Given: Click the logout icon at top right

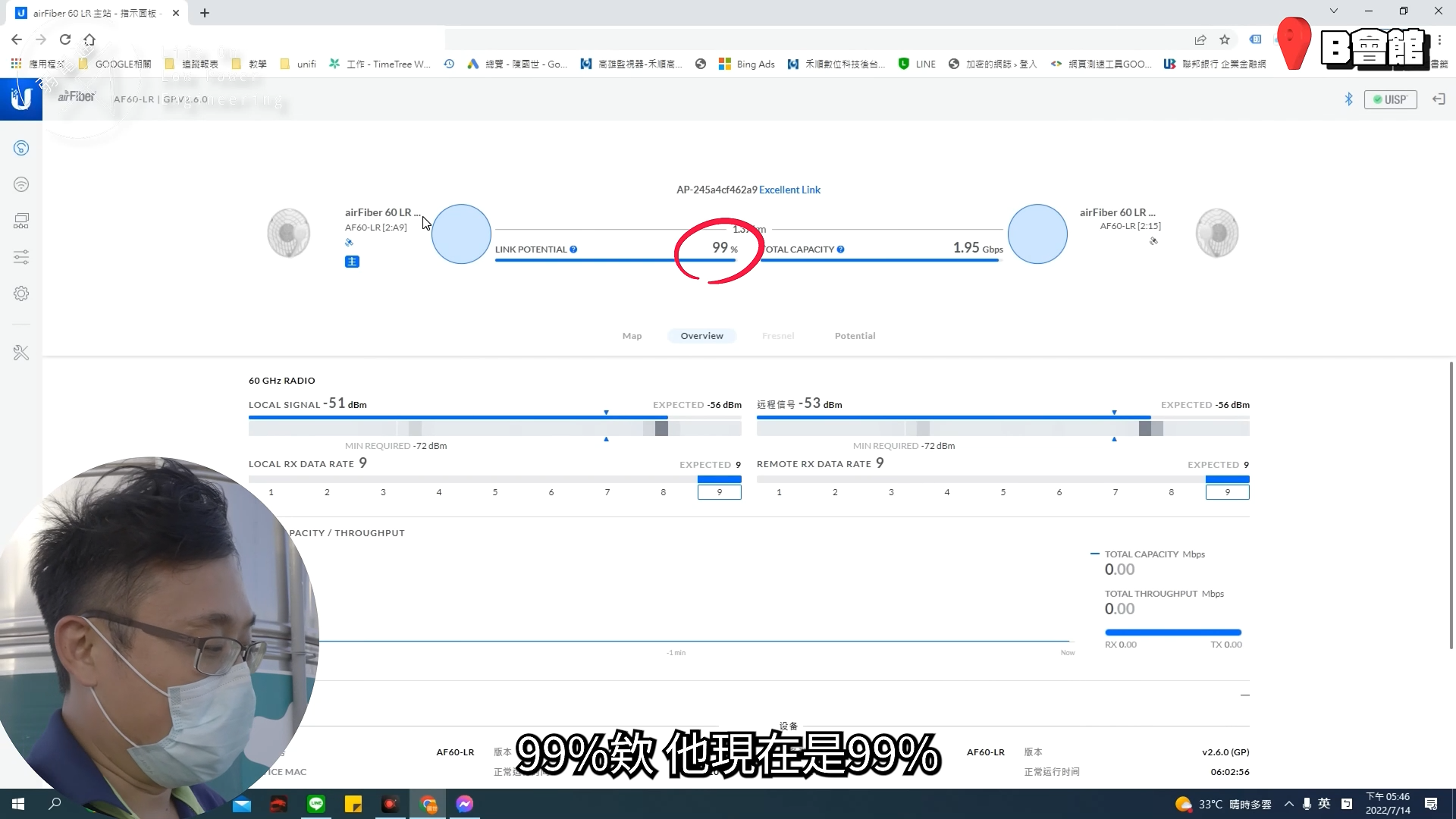Looking at the screenshot, I should click(x=1439, y=99).
